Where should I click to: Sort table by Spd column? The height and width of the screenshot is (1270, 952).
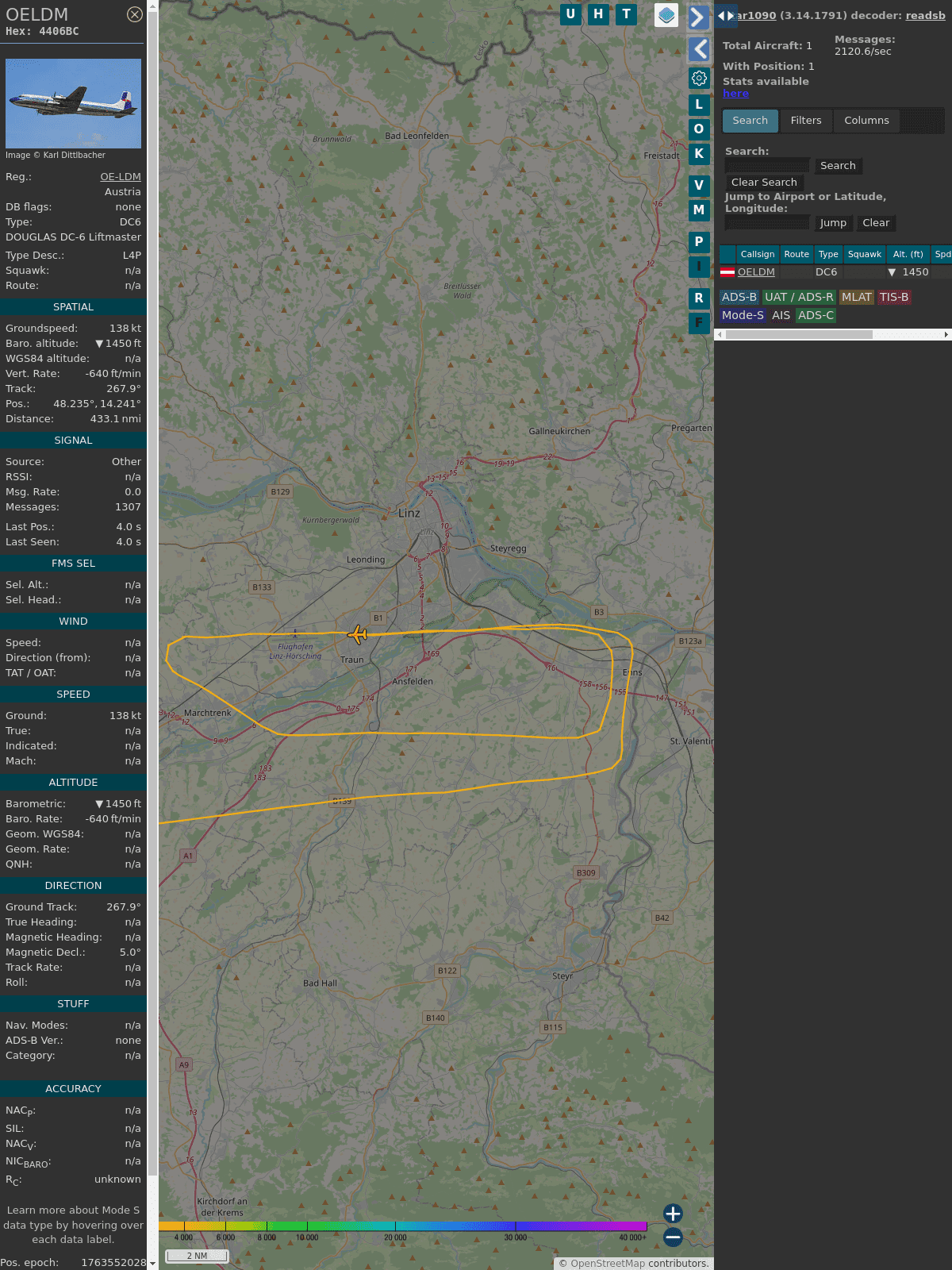[x=942, y=254]
